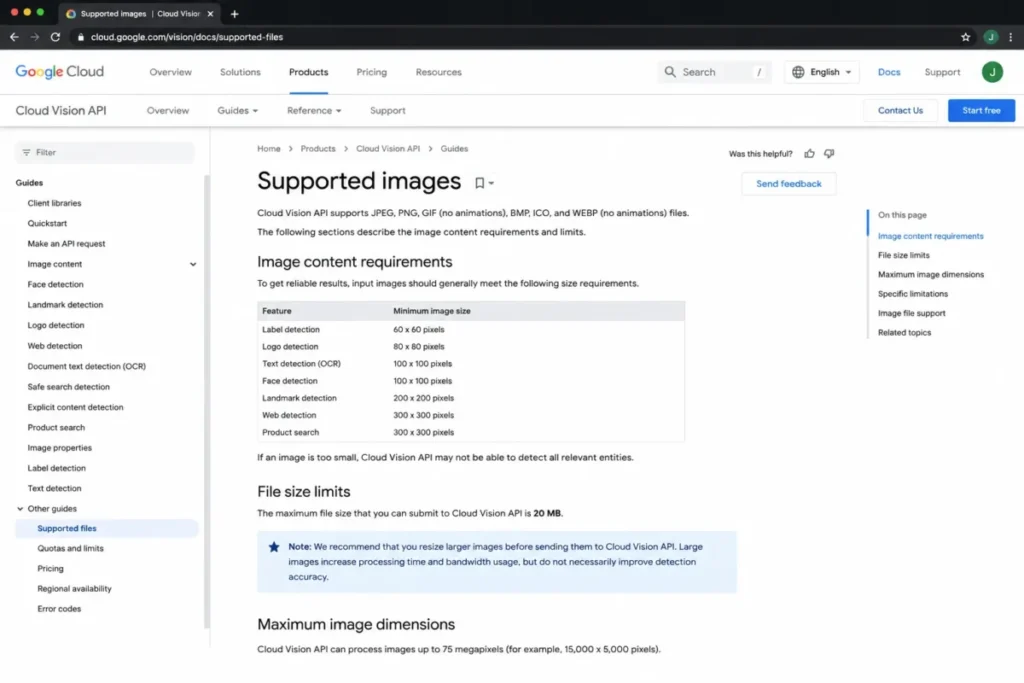Jump to Maximum image dimensions section
1024x683 pixels.
(931, 275)
